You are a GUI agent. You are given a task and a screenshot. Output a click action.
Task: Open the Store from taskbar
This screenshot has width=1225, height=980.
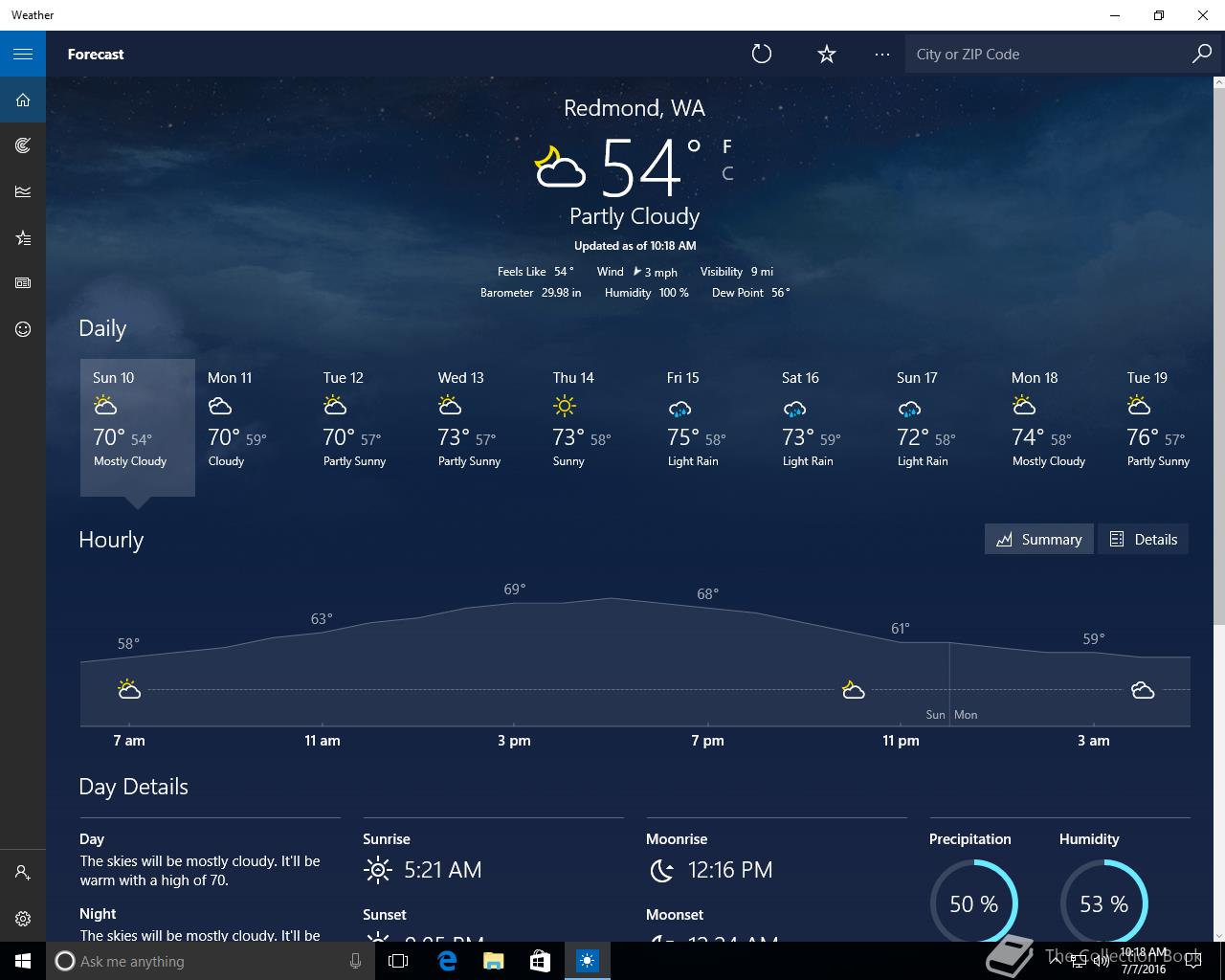tap(540, 961)
